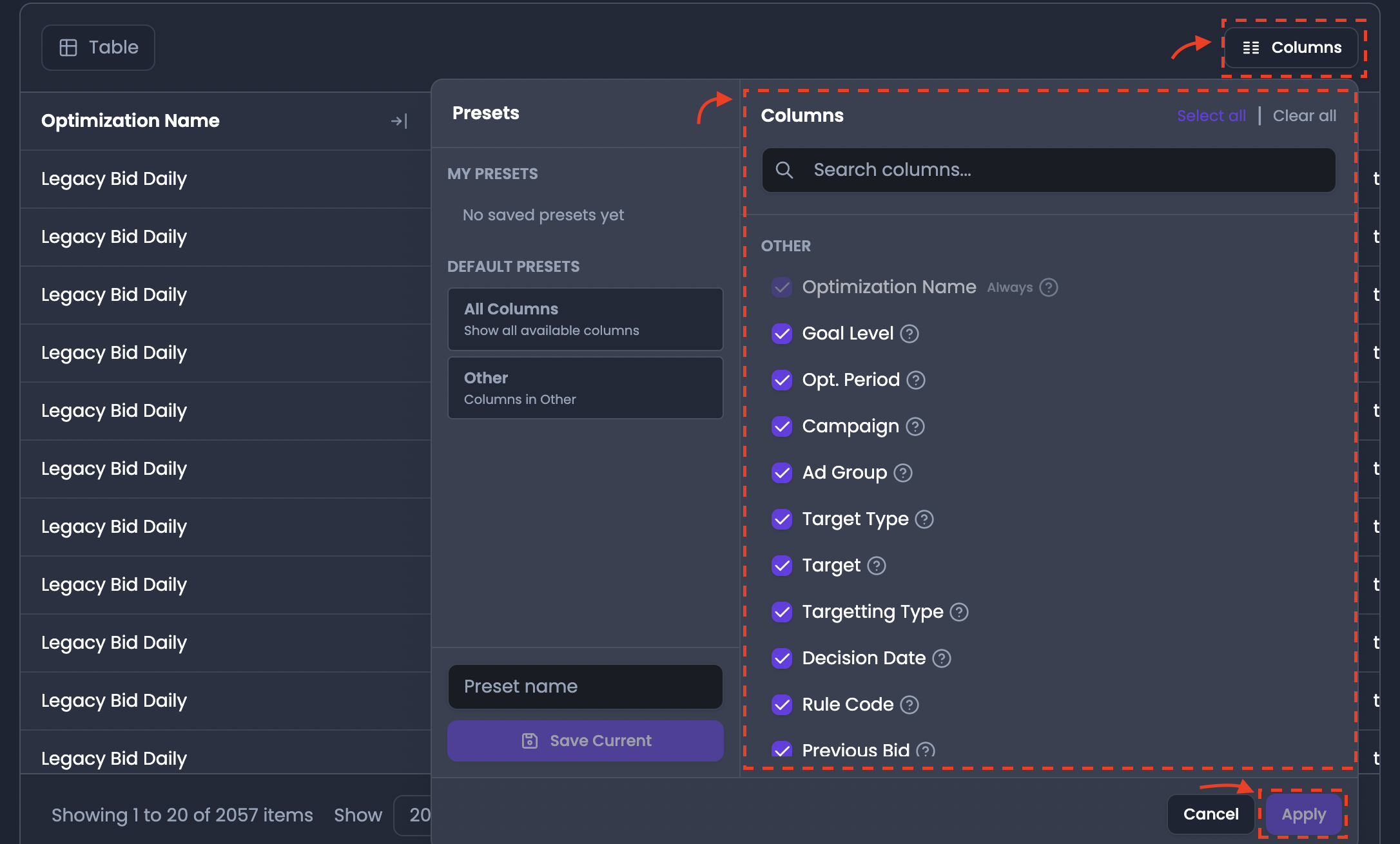Toggle the Rule Code checkbox
Screen dimensions: 1400x844
(782, 705)
